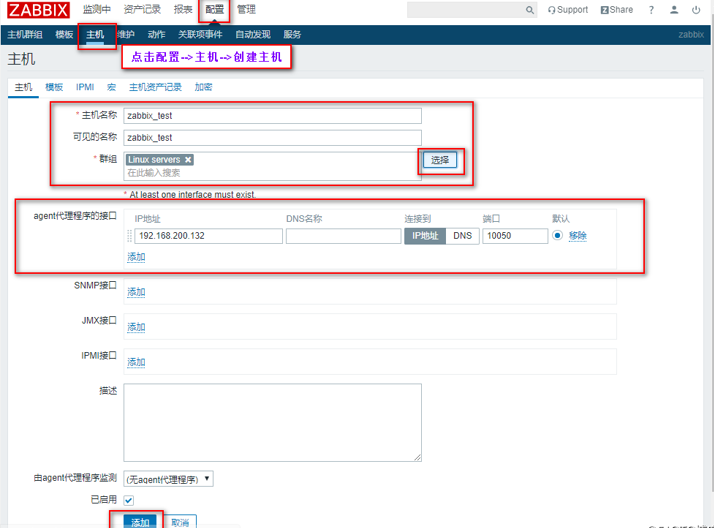Click 移除 to remove agent interface
The image size is (714, 528).
point(578,236)
